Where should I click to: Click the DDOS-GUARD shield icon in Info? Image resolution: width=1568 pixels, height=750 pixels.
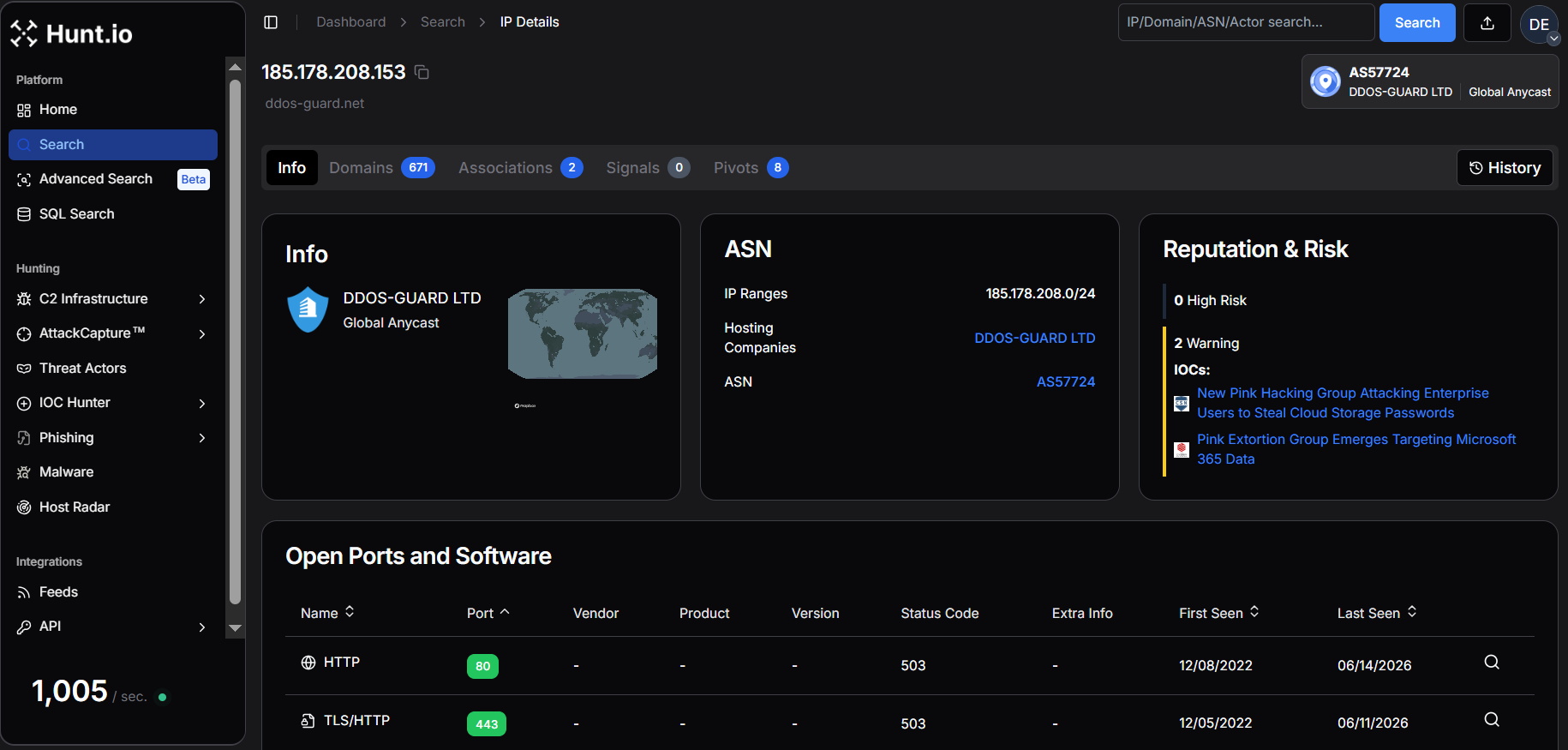coord(308,309)
